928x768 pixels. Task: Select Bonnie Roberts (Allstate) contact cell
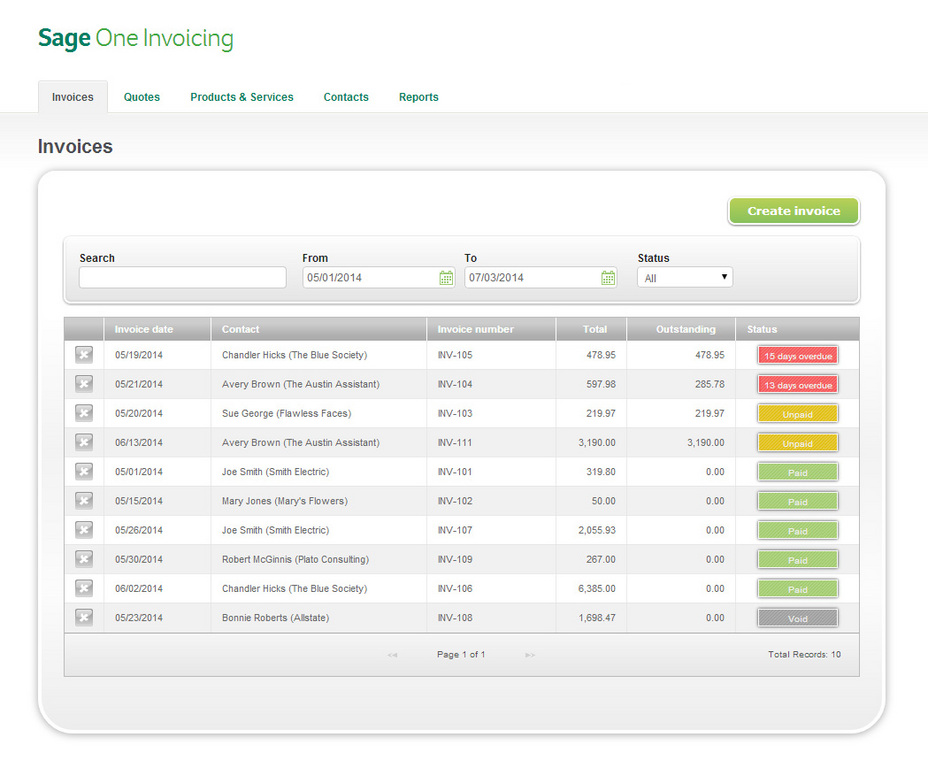coord(275,618)
